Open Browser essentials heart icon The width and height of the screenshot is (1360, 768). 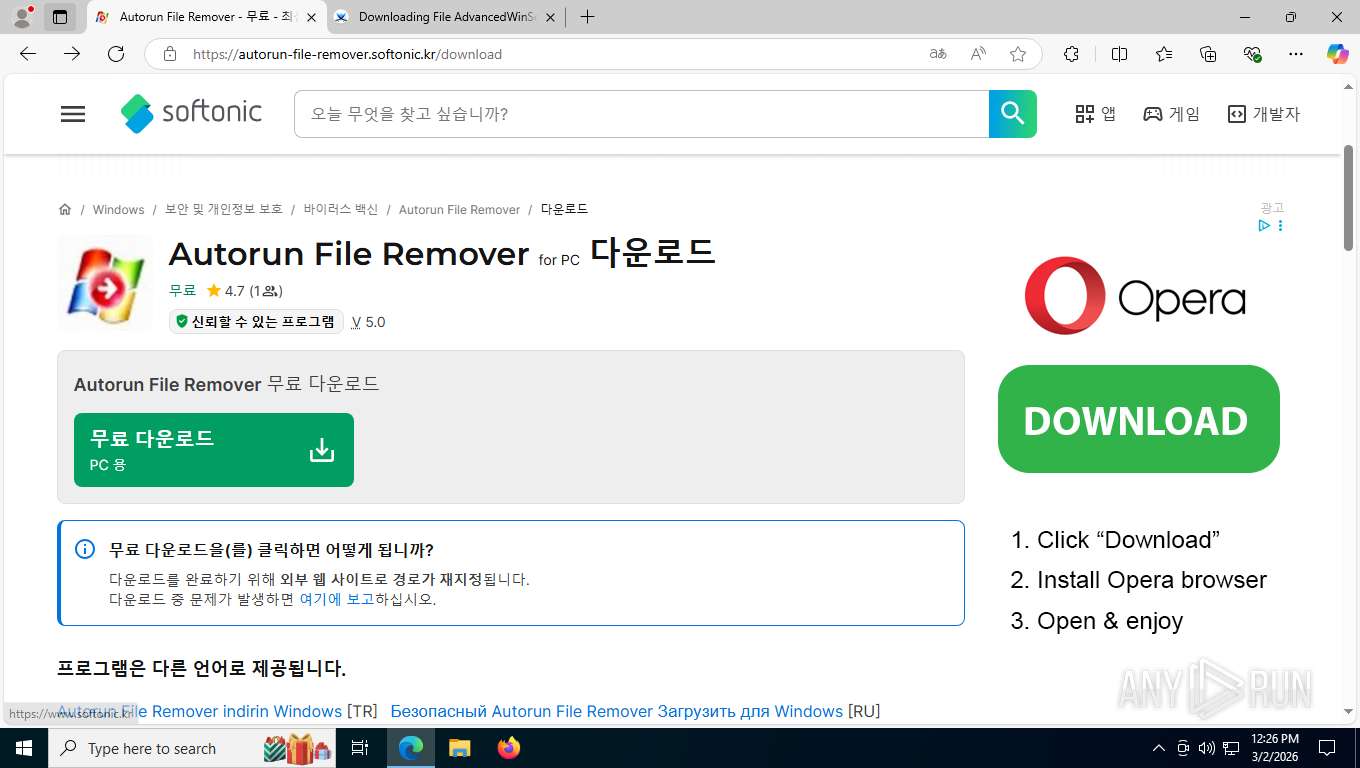(x=1252, y=54)
